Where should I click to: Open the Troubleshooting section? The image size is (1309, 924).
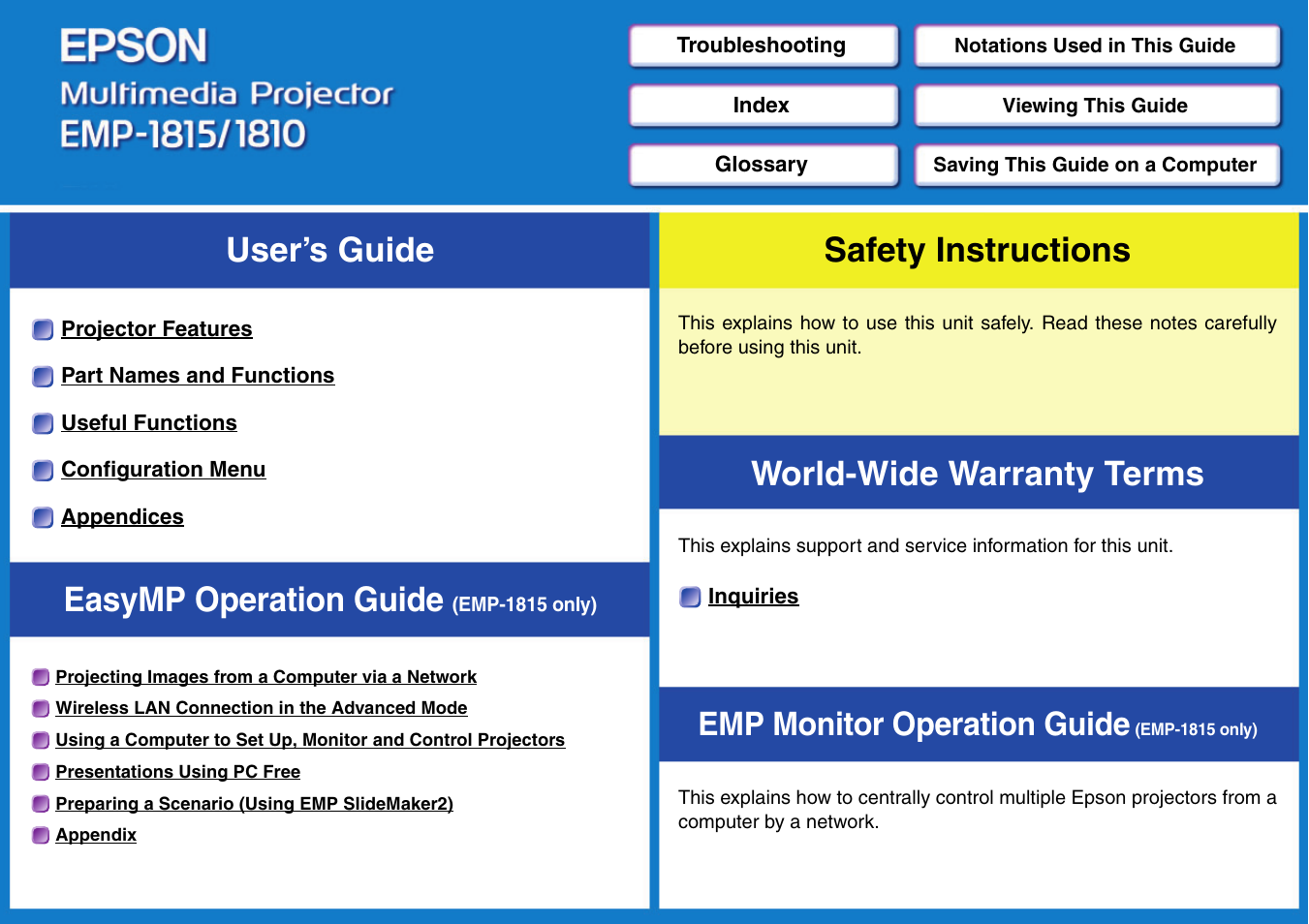pyautogui.click(x=763, y=46)
